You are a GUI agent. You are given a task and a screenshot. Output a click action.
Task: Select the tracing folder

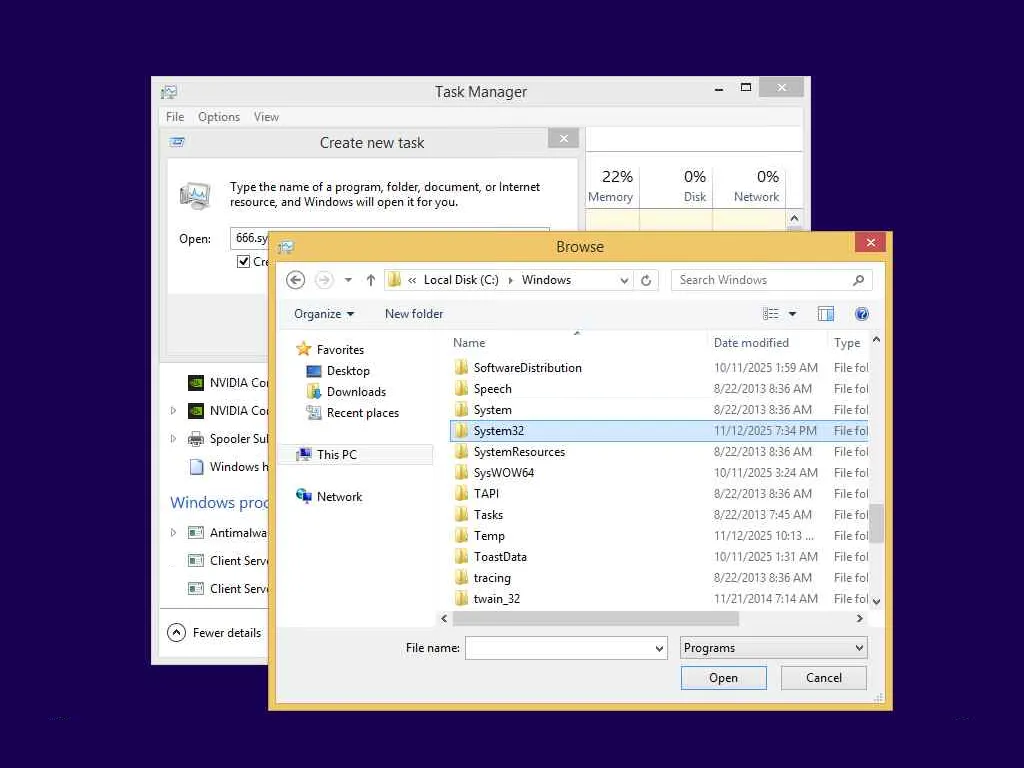pos(492,578)
